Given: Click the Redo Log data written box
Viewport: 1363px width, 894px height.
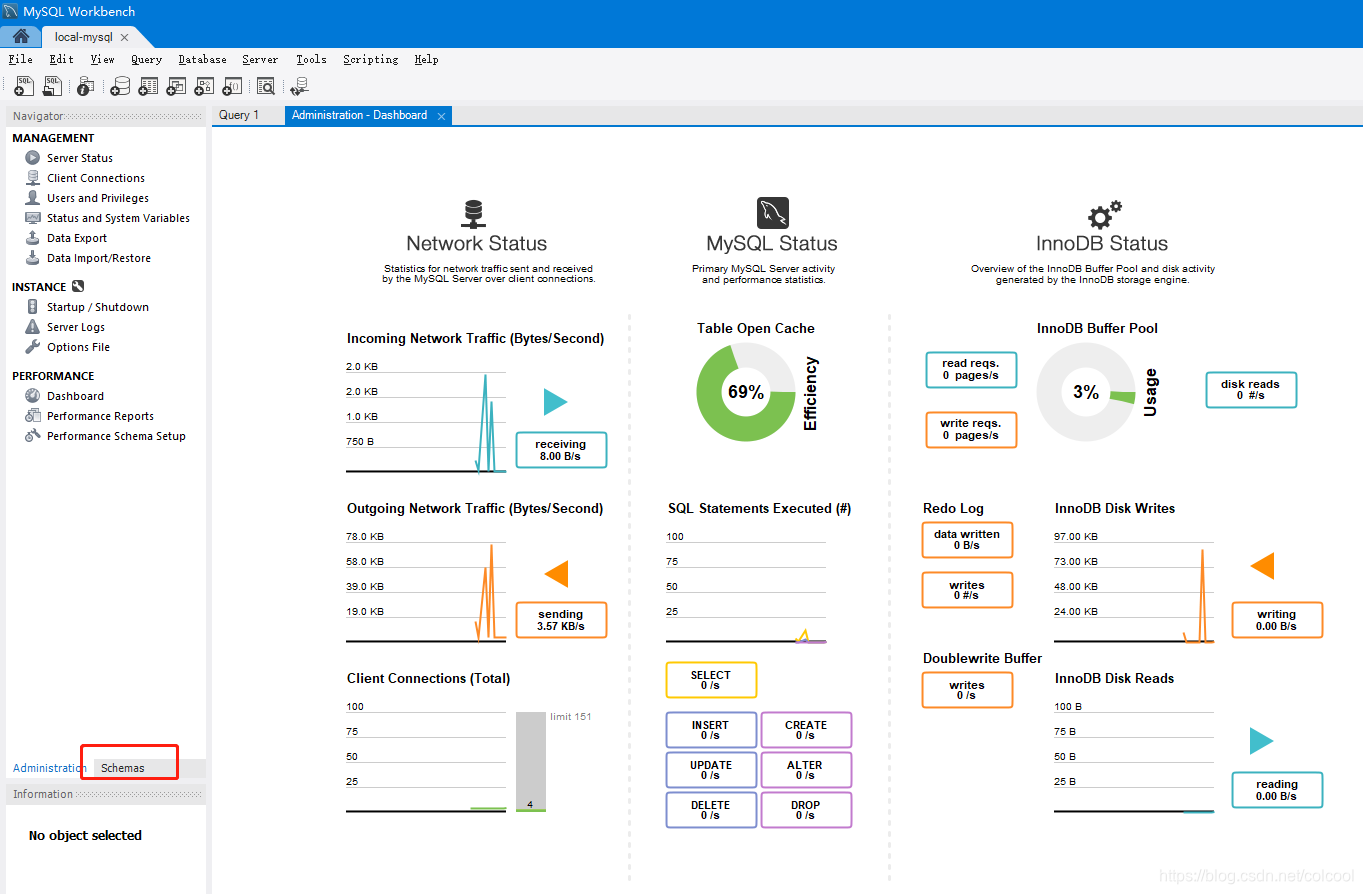Looking at the screenshot, I should point(967,540).
